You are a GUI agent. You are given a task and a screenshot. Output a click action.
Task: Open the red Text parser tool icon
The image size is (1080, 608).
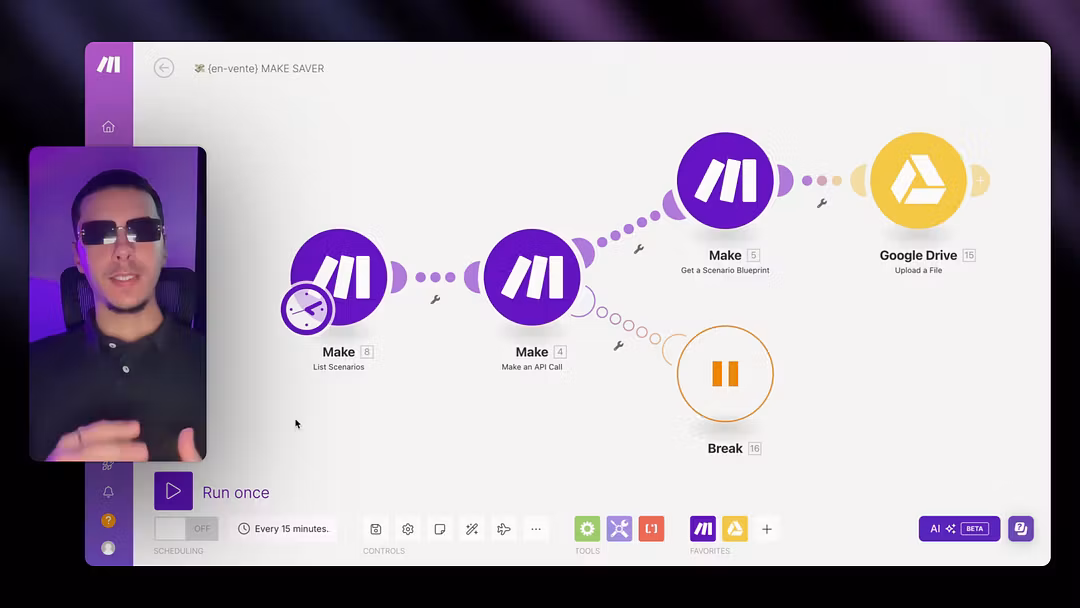click(651, 529)
